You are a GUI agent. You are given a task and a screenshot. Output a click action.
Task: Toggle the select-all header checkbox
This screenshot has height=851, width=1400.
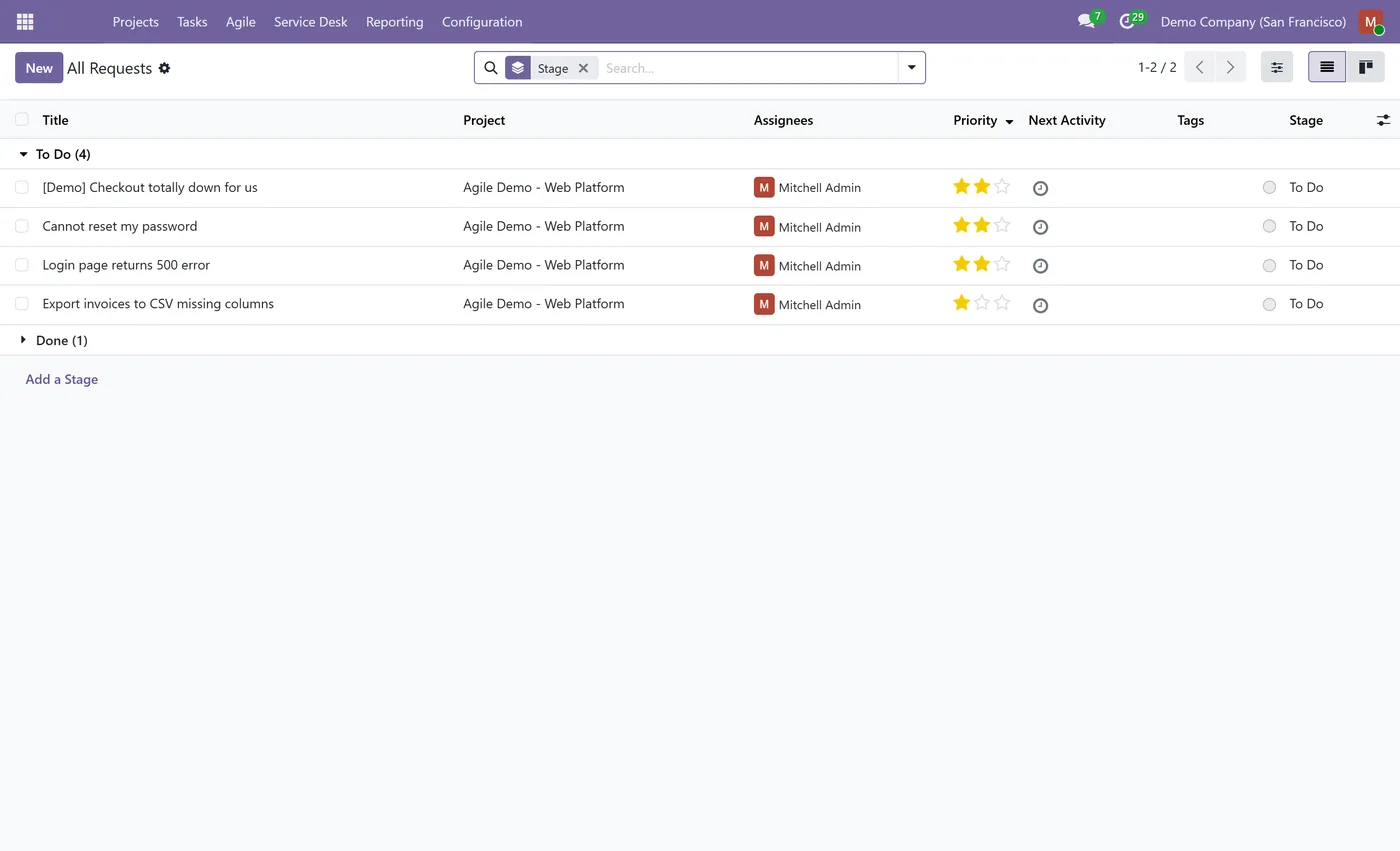click(x=22, y=119)
